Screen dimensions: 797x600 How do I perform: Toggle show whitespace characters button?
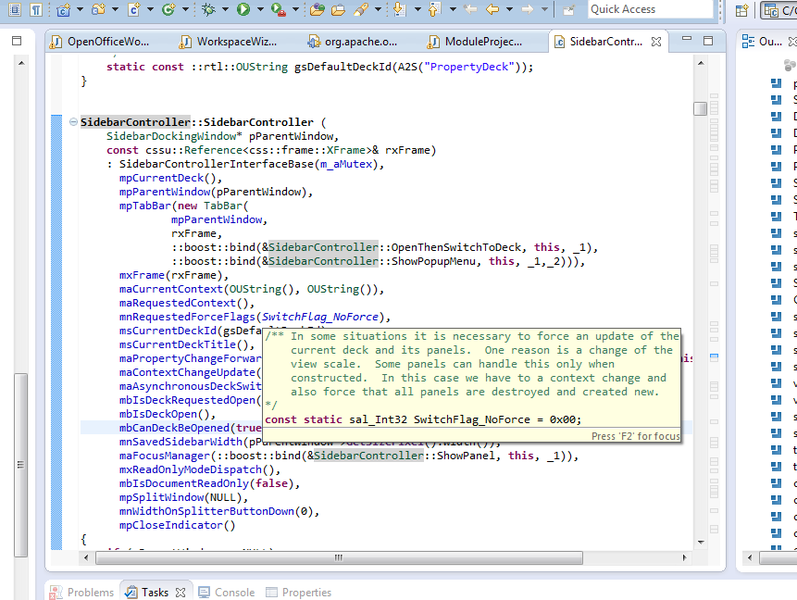click(x=35, y=9)
